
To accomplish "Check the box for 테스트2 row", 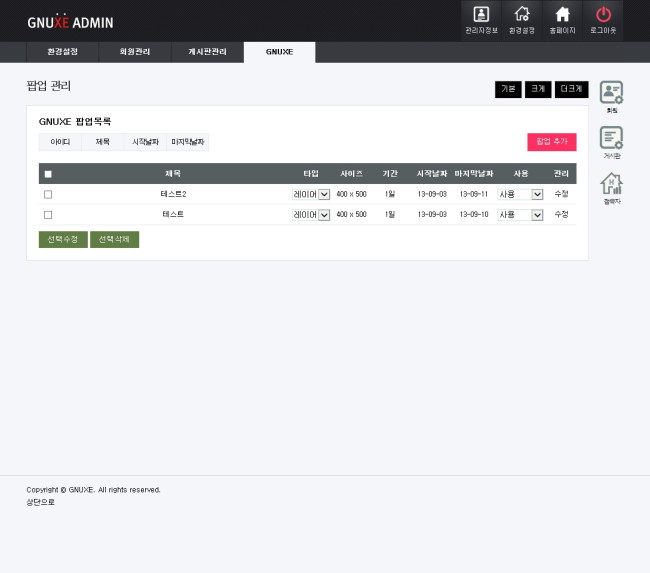I will pyautogui.click(x=48, y=194).
